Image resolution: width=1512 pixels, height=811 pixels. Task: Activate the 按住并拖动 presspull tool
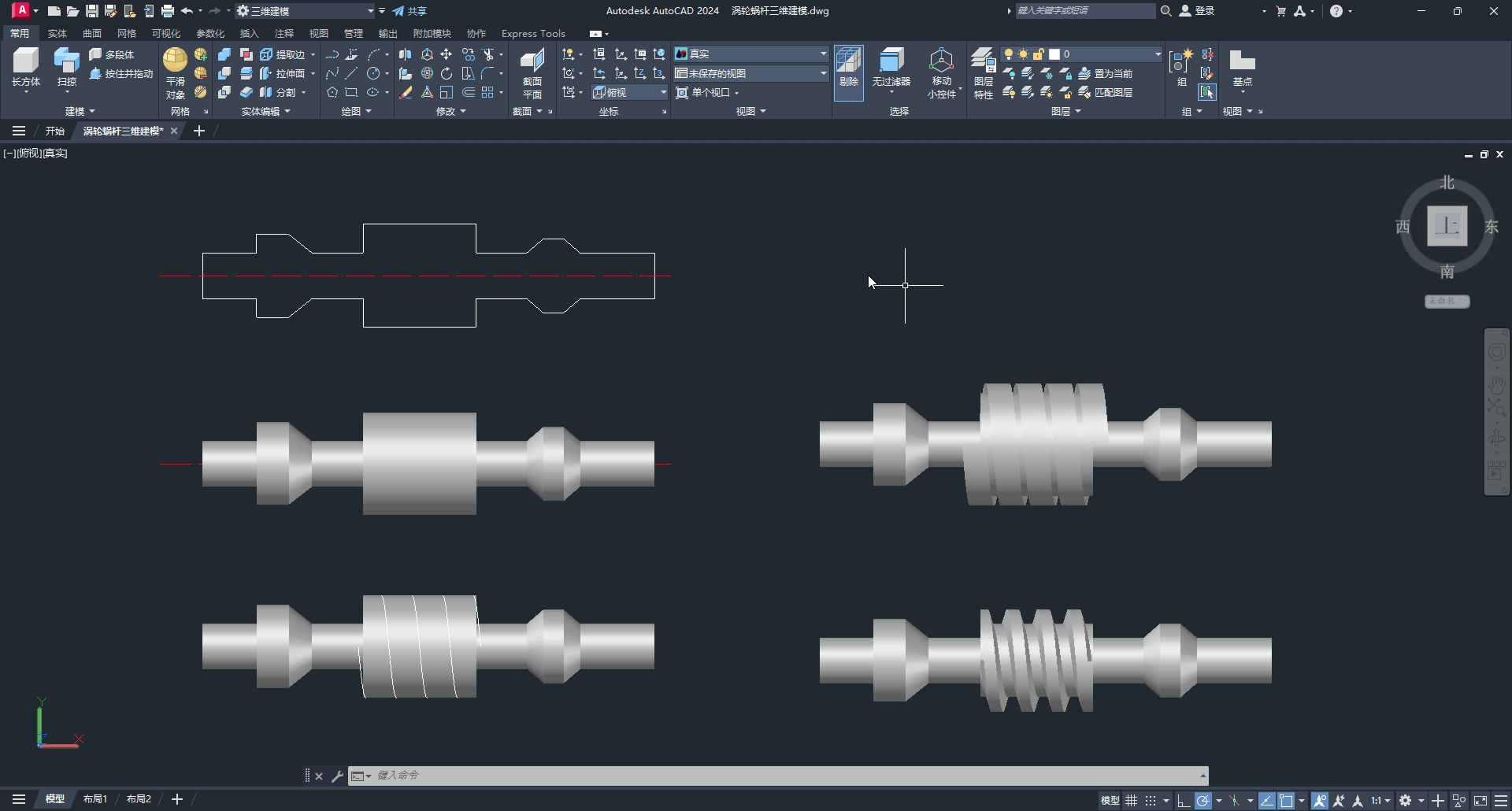[x=120, y=73]
